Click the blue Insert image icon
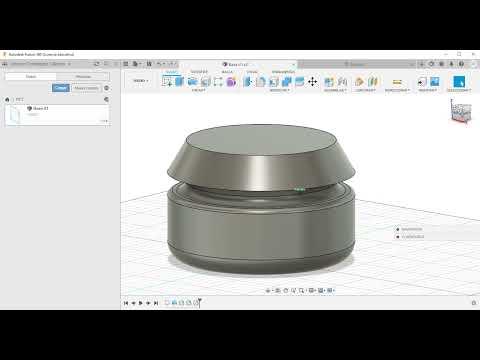 coord(435,81)
